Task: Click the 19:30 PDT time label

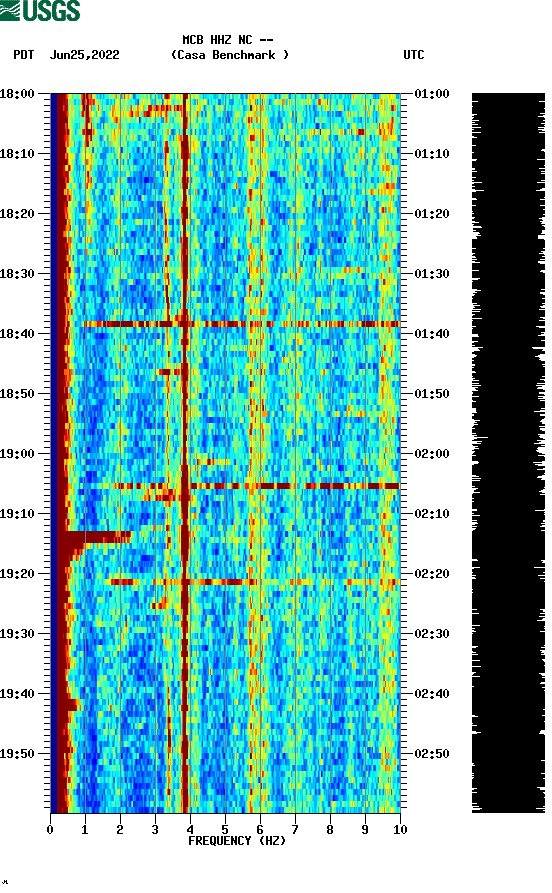Action: tap(17, 634)
